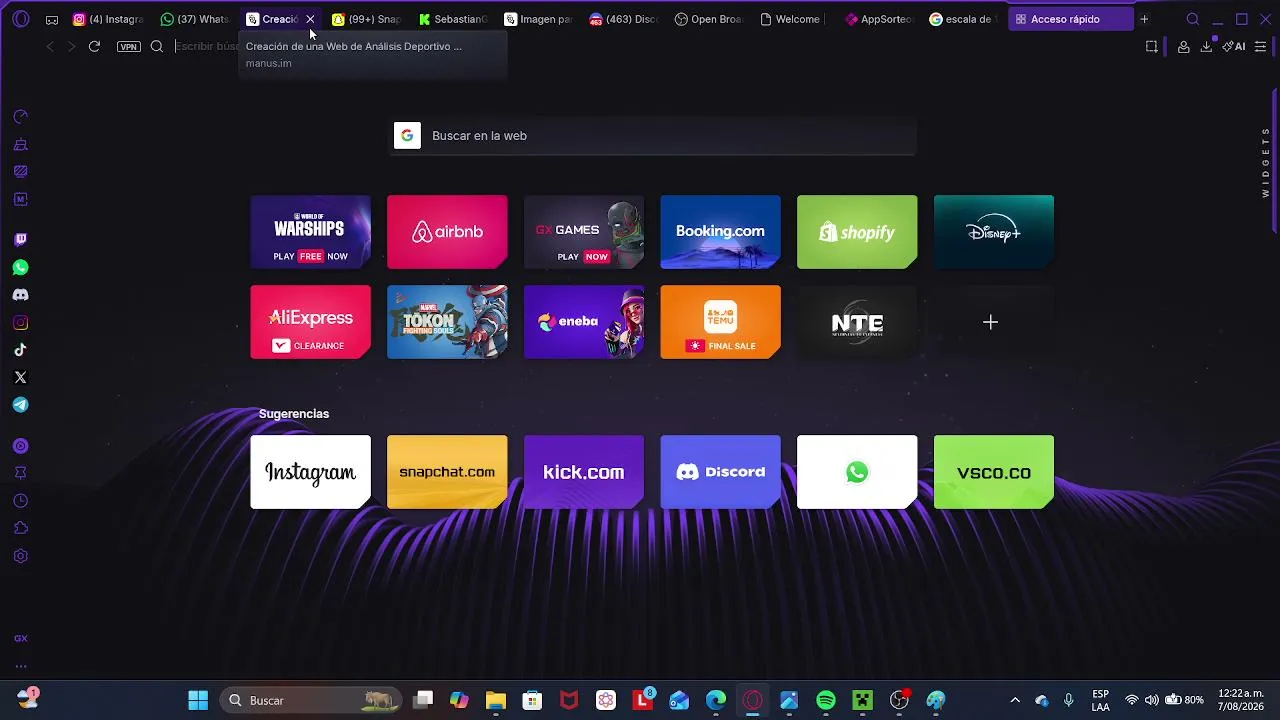Go back using the back arrow
Viewport: 1280px width, 720px height.
[50, 46]
